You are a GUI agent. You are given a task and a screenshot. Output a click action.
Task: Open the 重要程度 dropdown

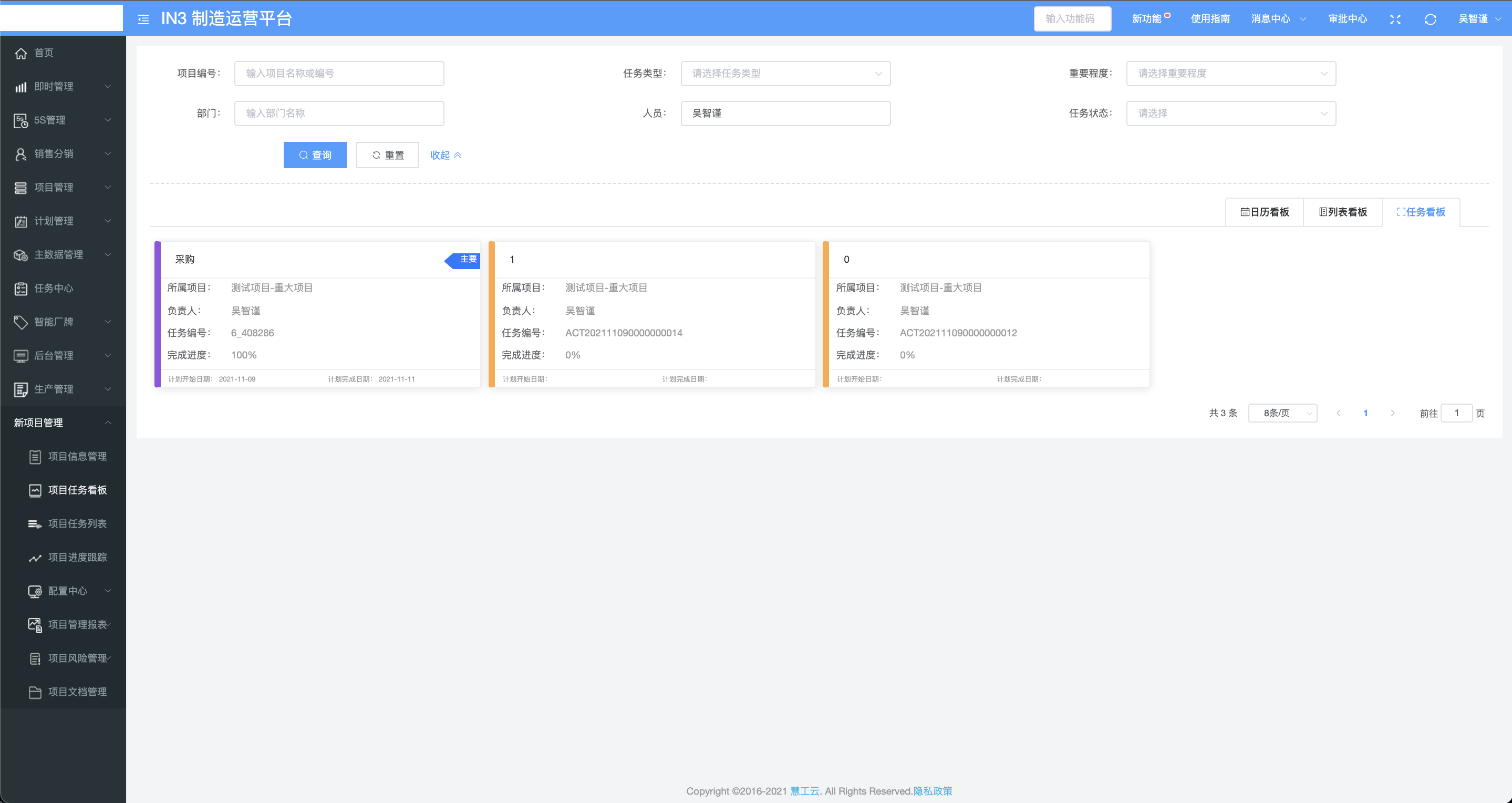(1230, 74)
